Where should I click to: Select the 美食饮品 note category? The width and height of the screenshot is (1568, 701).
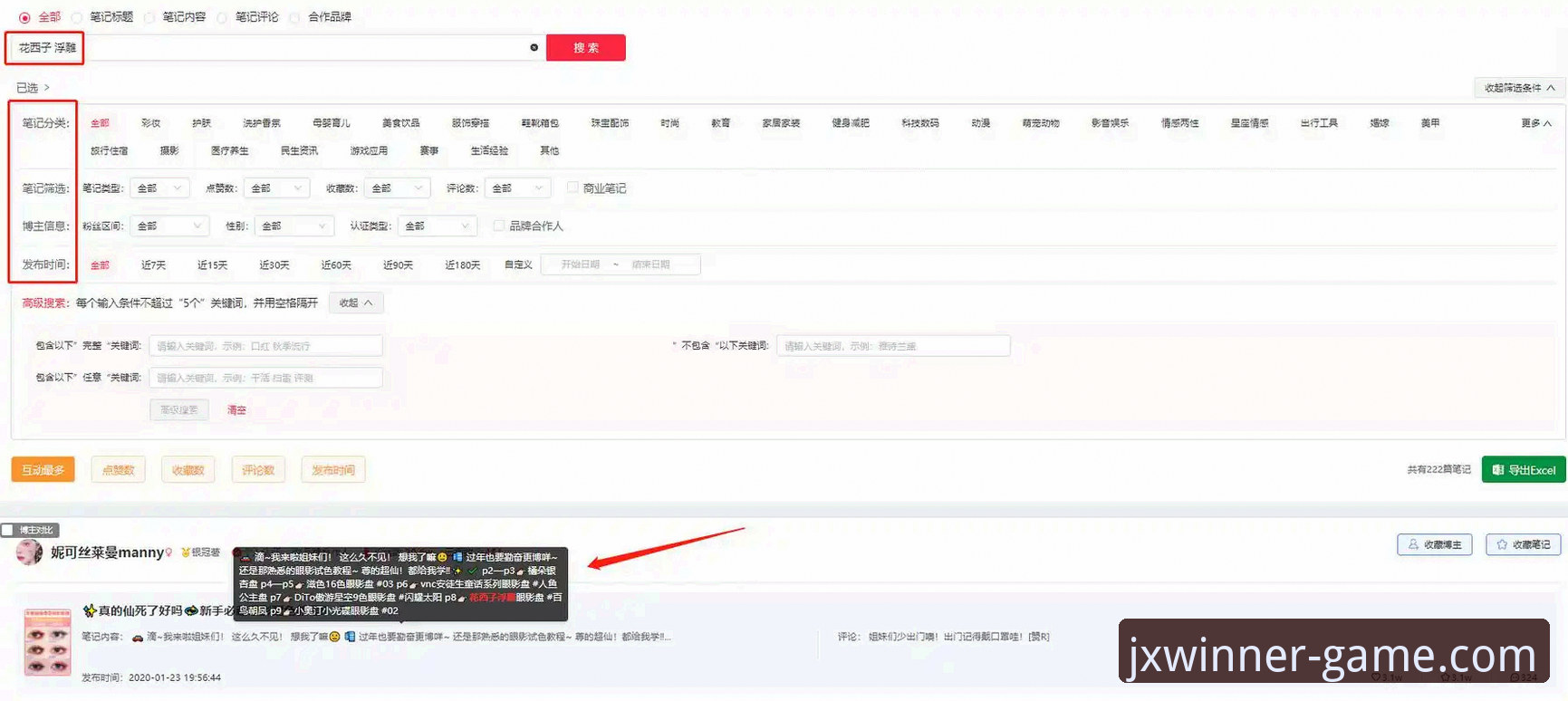(x=400, y=123)
